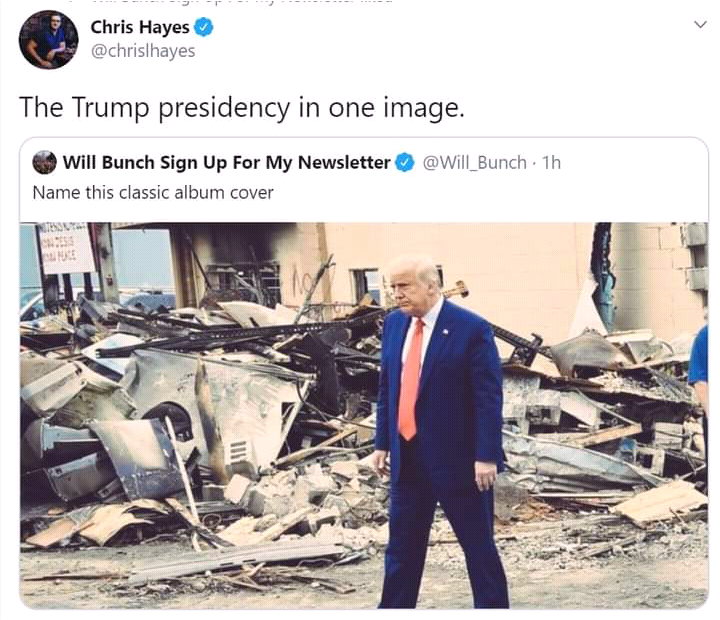The image size is (720, 620).
Task: Visit the @chrislhayes handle
Action: coord(143,51)
